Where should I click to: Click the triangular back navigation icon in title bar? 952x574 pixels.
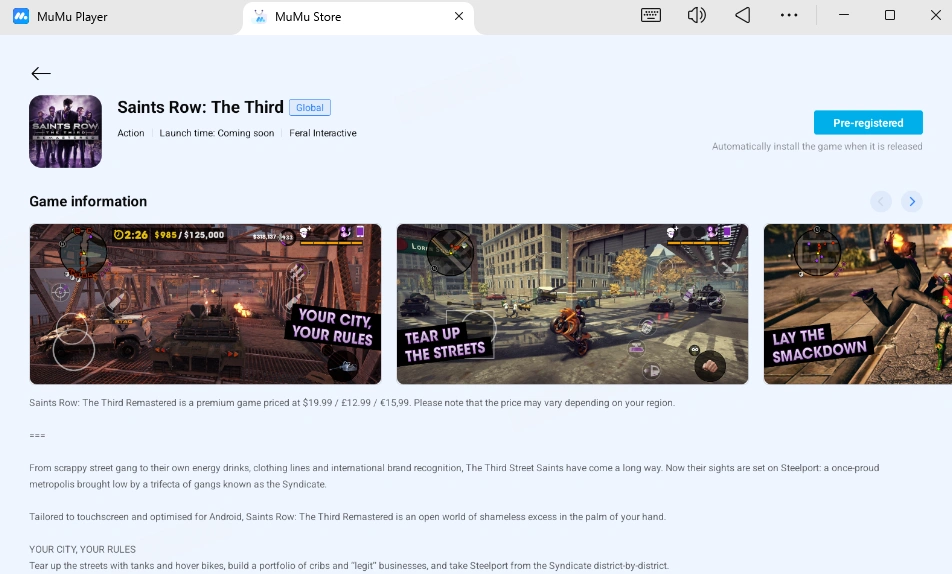coord(743,15)
